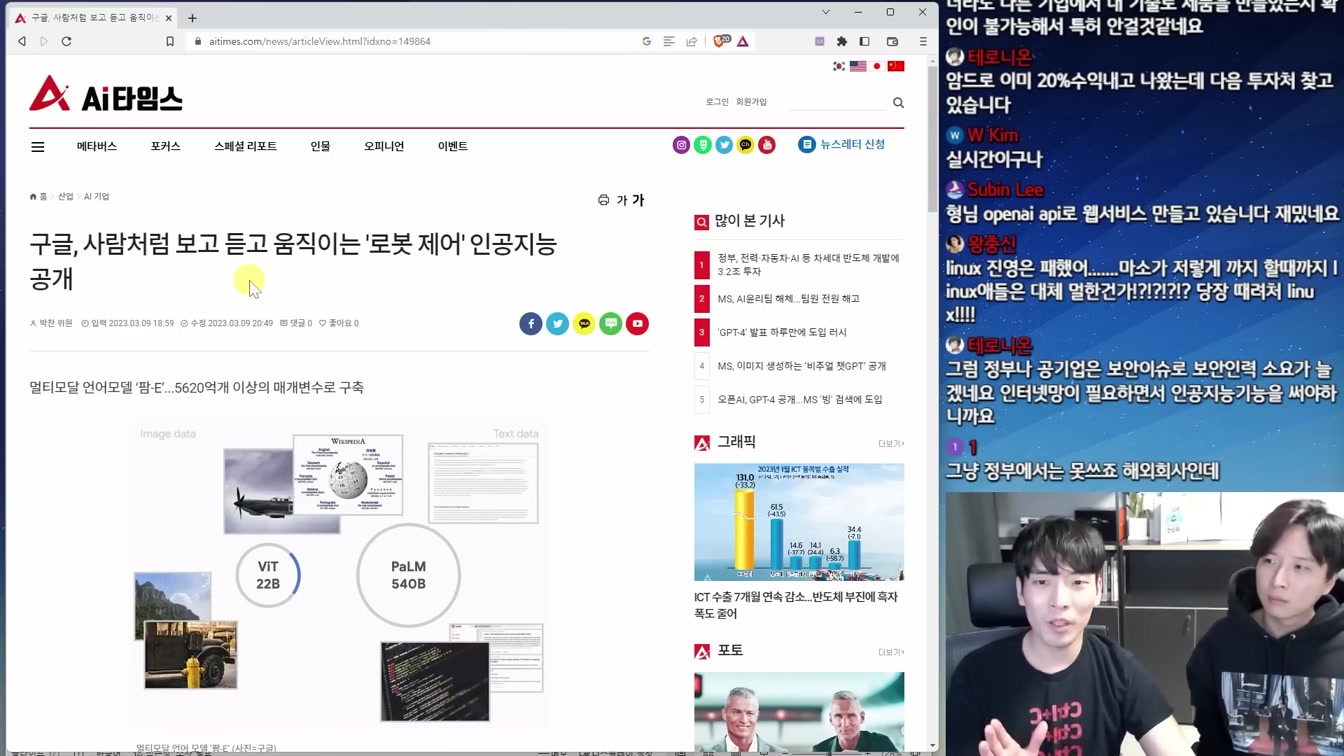Viewport: 1344px width, 756px height.
Task: Click the Google translate icon in address bar
Action: (x=647, y=42)
